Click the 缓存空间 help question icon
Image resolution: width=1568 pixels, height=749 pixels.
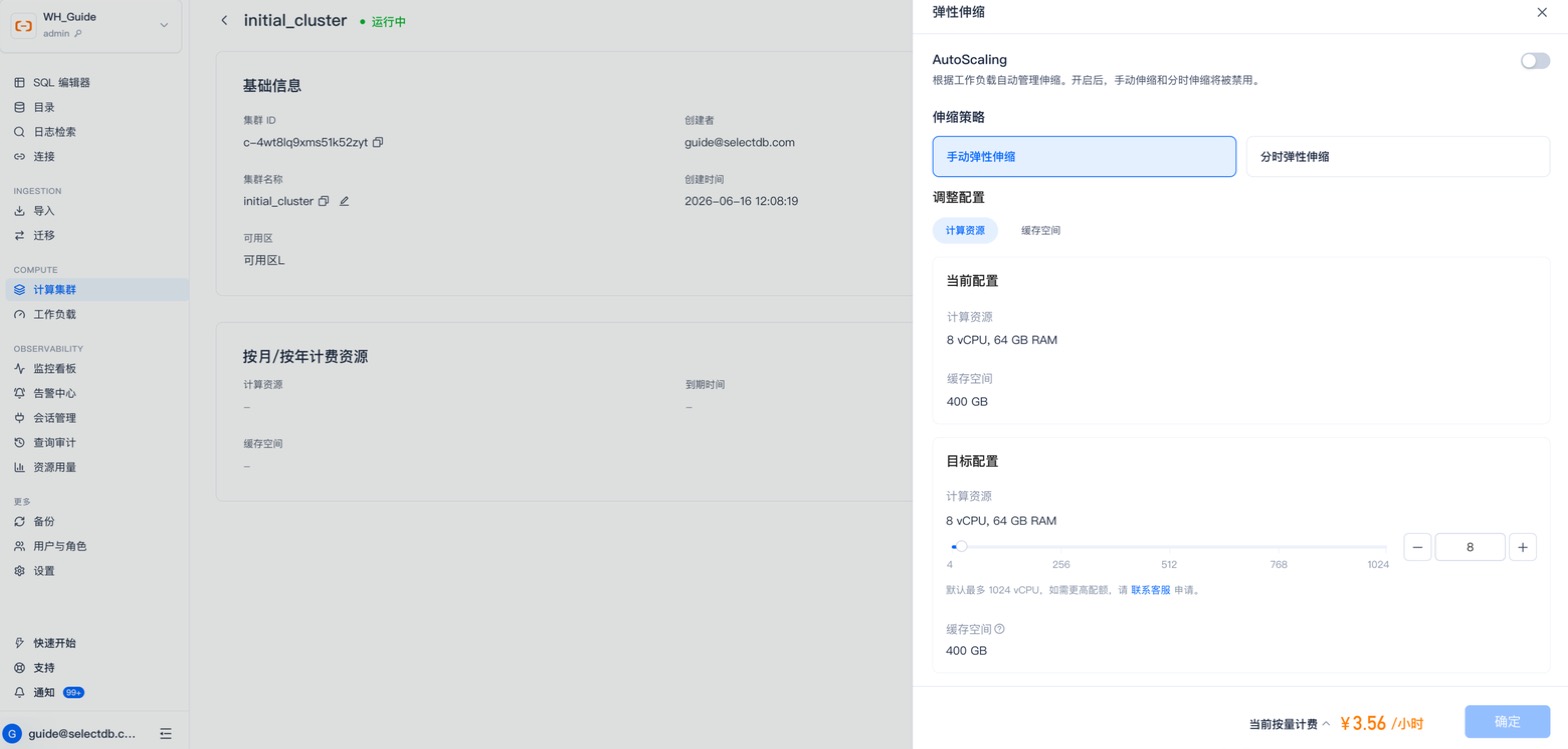(x=999, y=629)
